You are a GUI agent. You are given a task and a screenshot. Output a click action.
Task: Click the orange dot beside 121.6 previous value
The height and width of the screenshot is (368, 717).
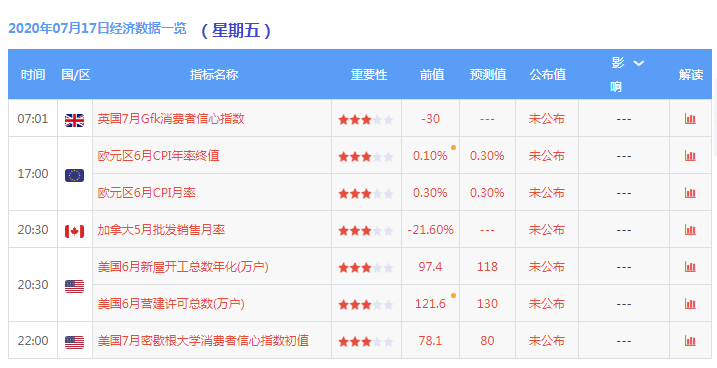pyautogui.click(x=453, y=296)
